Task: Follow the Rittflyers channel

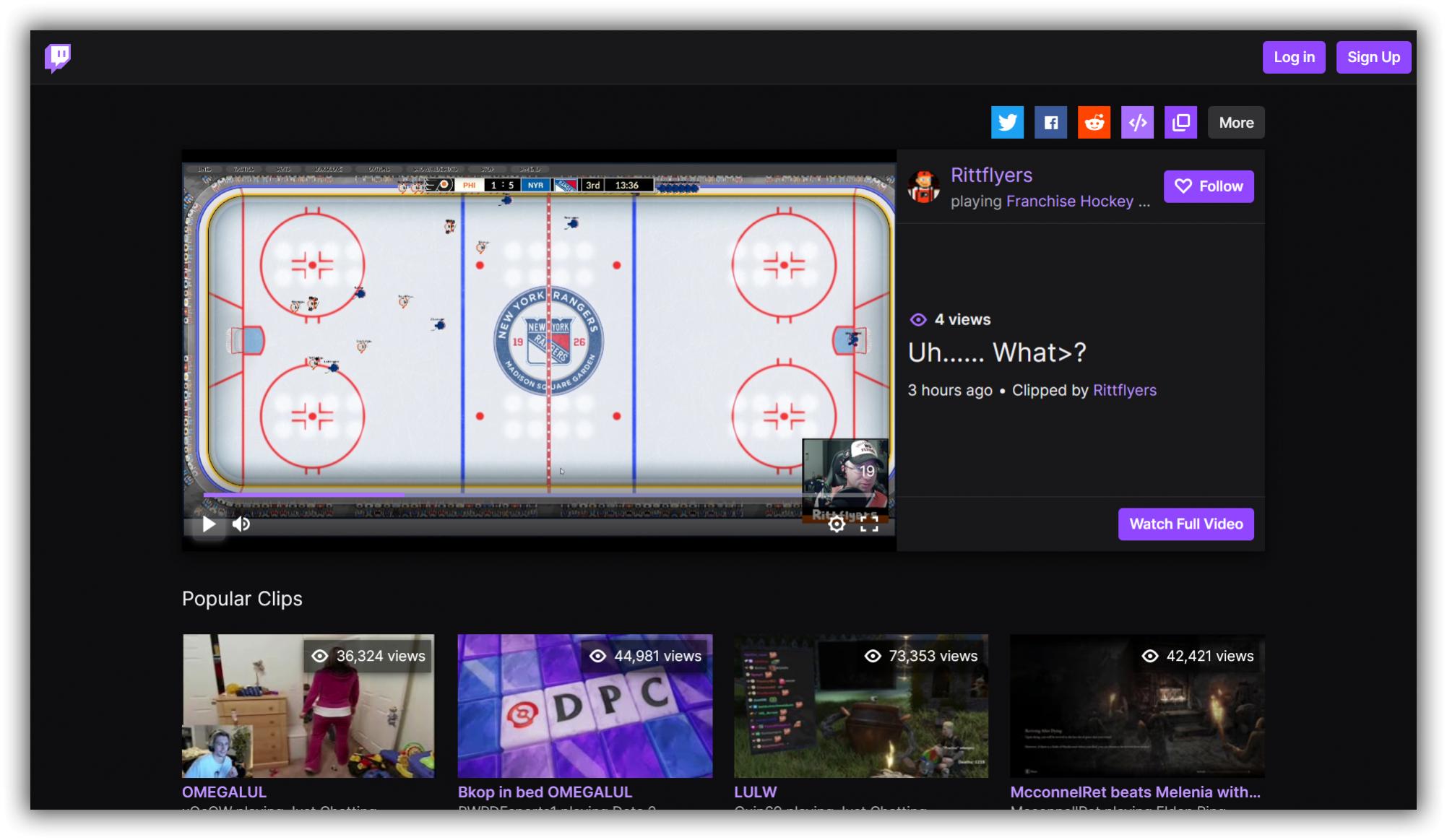Action: coord(1208,186)
